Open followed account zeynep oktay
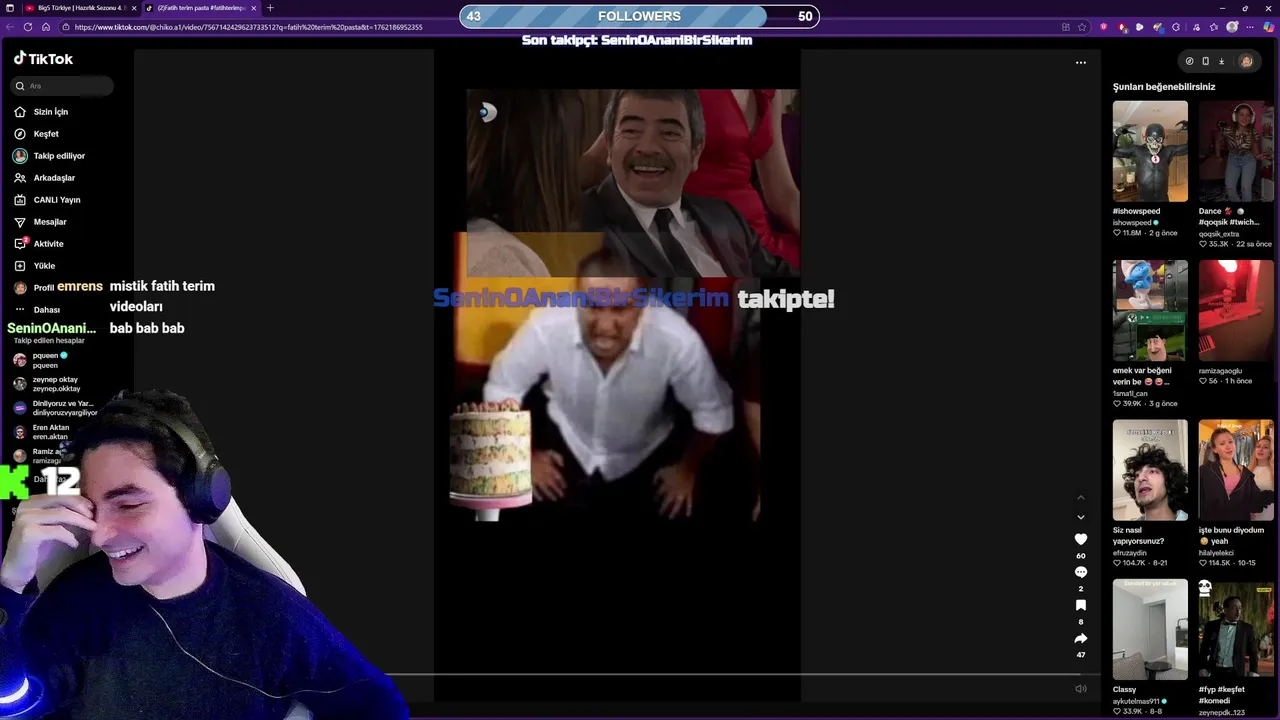Image resolution: width=1280 pixels, height=720 pixels. point(46,384)
